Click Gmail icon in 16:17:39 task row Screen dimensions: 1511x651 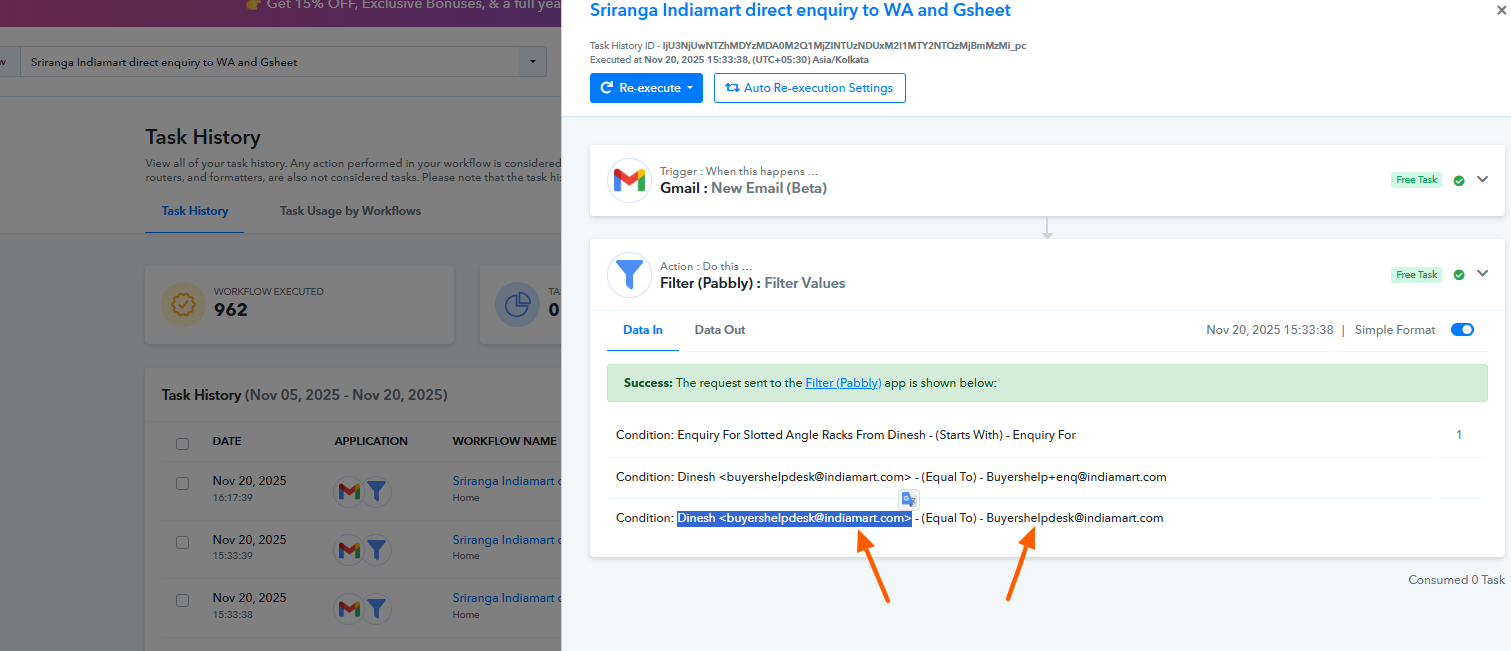point(348,491)
